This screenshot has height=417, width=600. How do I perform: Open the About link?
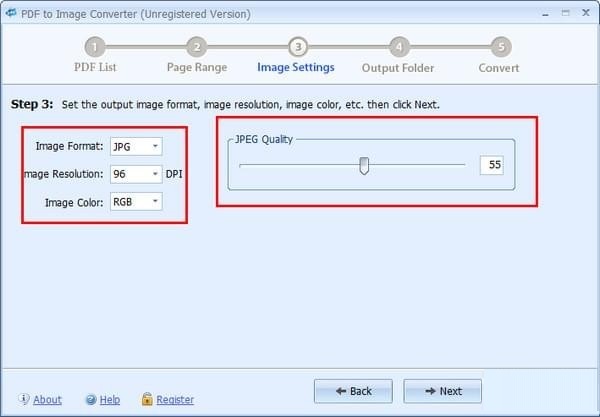click(x=47, y=400)
